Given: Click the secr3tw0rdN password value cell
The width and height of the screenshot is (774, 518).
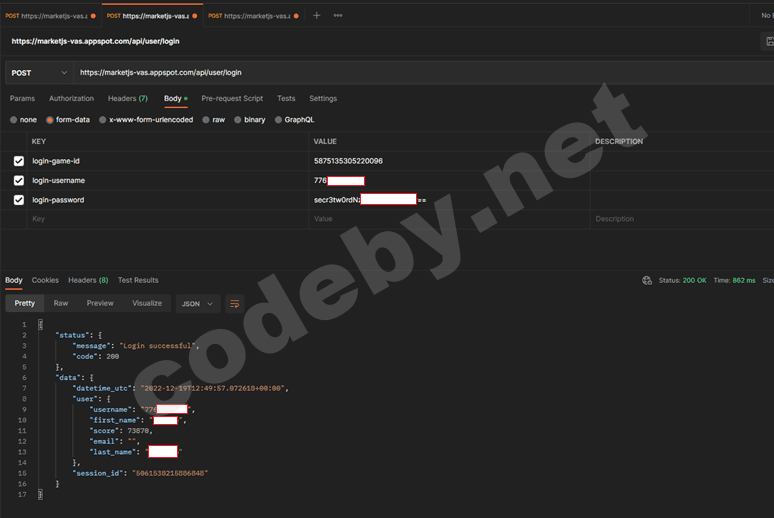Looking at the screenshot, I should [x=449, y=200].
